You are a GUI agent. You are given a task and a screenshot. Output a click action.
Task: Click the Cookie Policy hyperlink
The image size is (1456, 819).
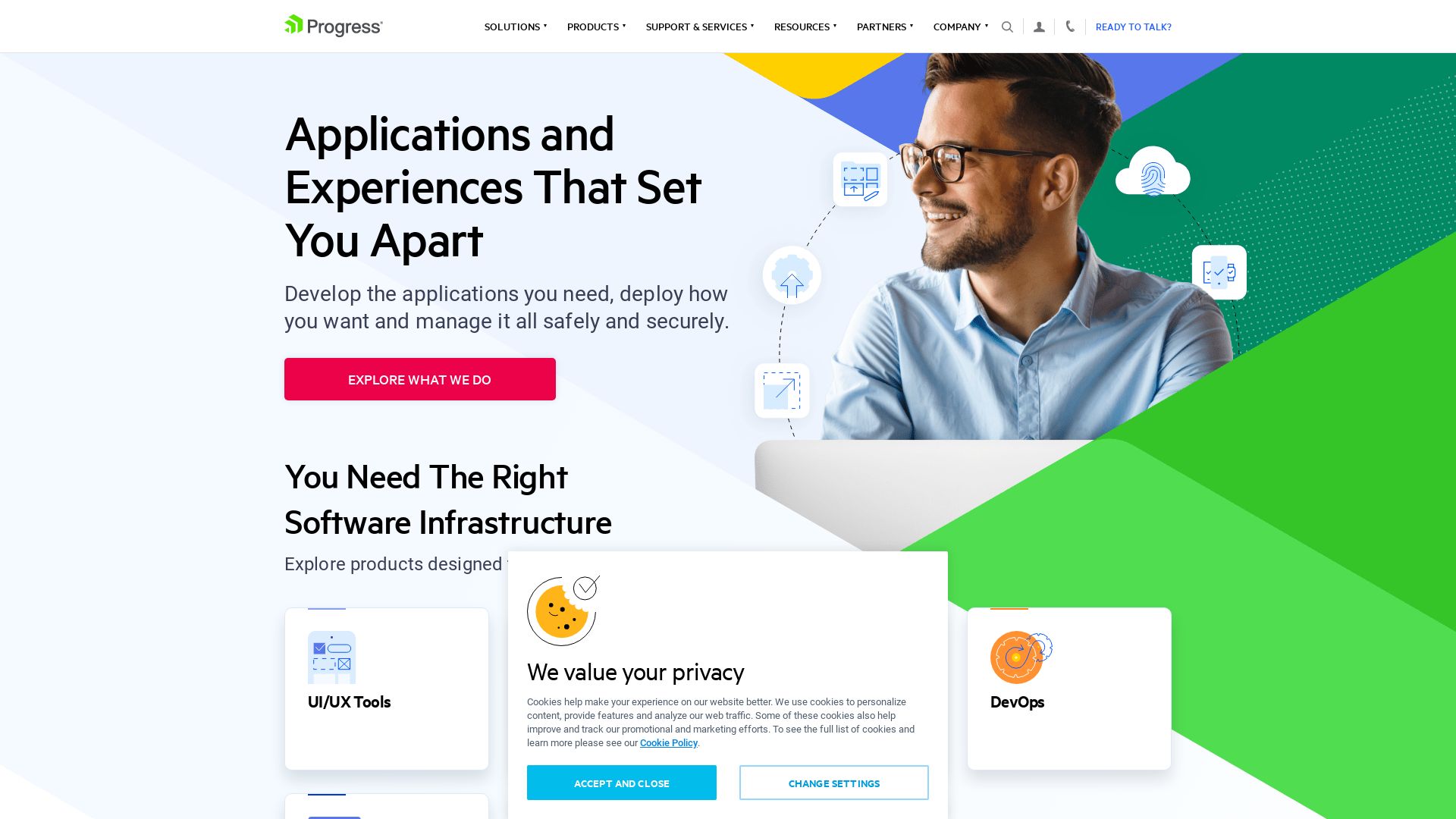point(669,742)
